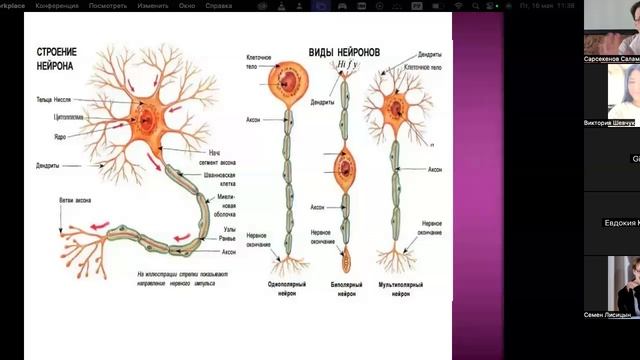Open the keyboard input source indicator
The image size is (640, 360).
click(417, 6)
